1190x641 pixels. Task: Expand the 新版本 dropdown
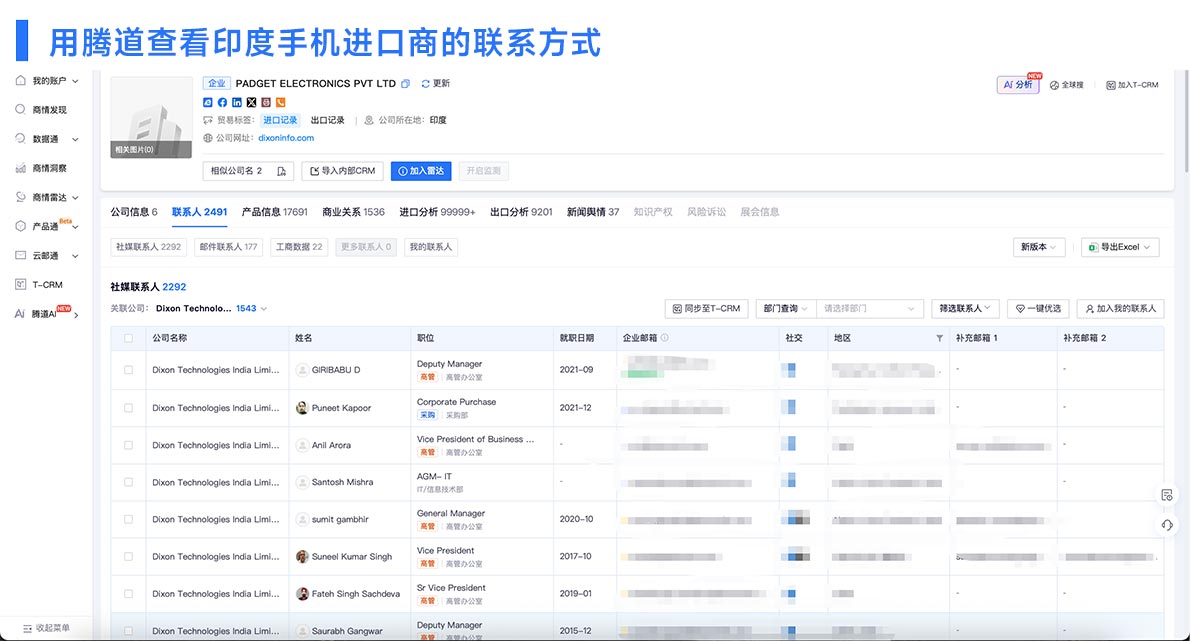[1039, 247]
